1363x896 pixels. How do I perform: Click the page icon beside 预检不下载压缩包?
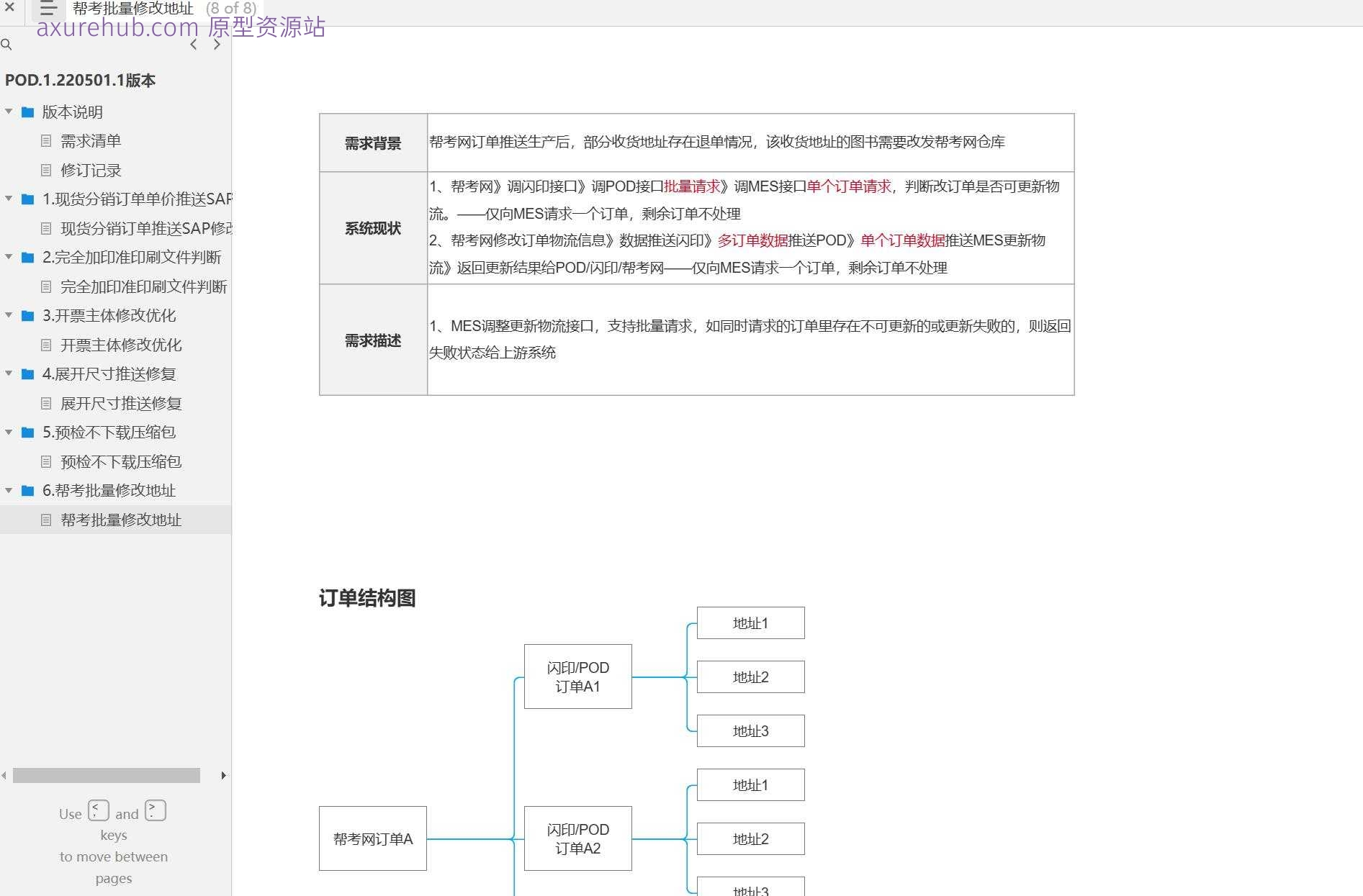46,461
